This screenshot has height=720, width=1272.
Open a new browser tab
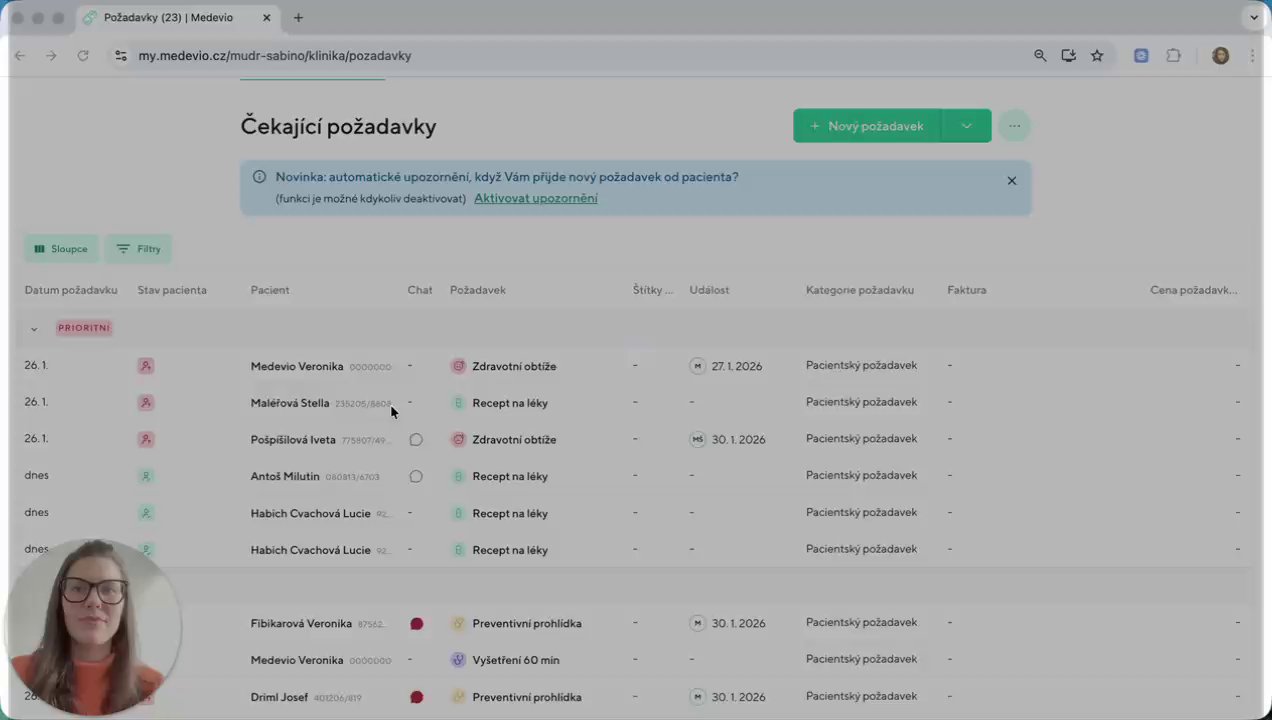pyautogui.click(x=298, y=18)
